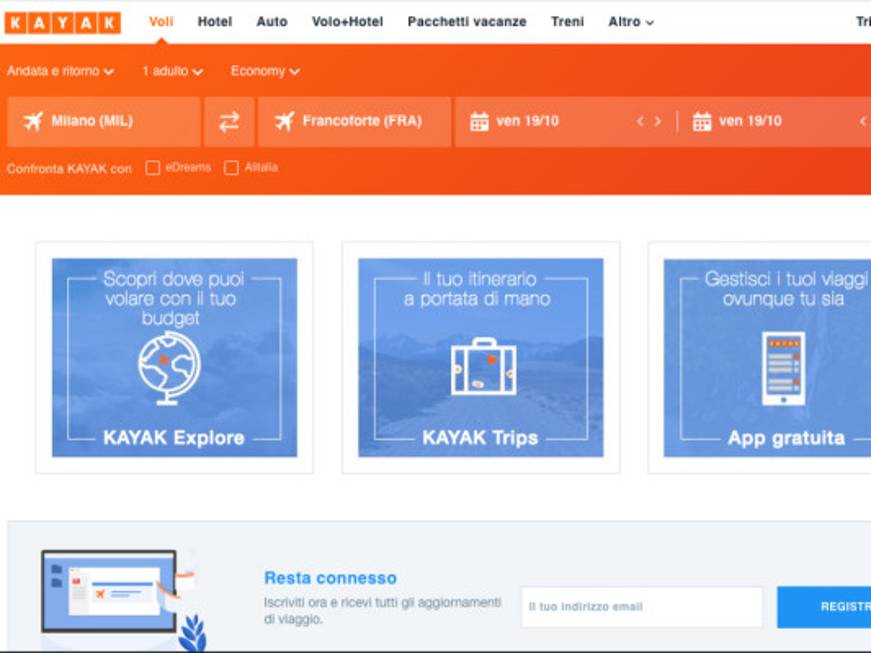Select the Volo+Hotel tab
The height and width of the screenshot is (653, 871).
tap(348, 22)
